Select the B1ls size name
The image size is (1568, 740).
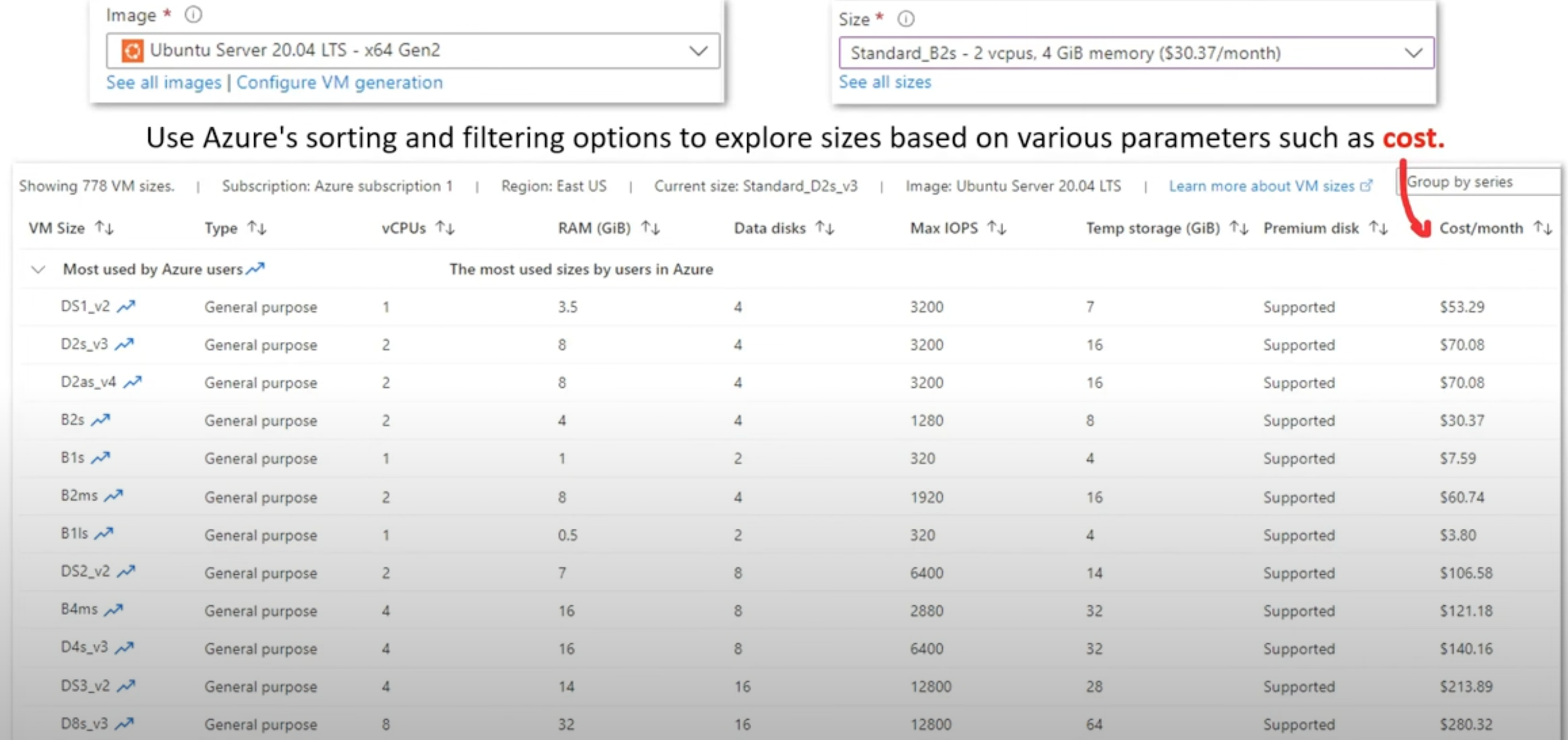[75, 533]
